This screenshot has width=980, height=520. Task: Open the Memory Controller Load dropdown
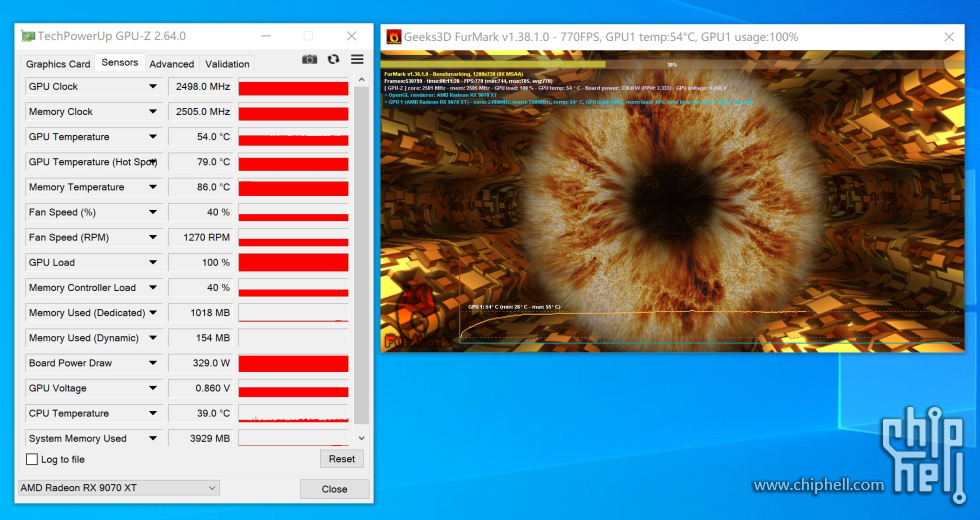pyautogui.click(x=152, y=288)
